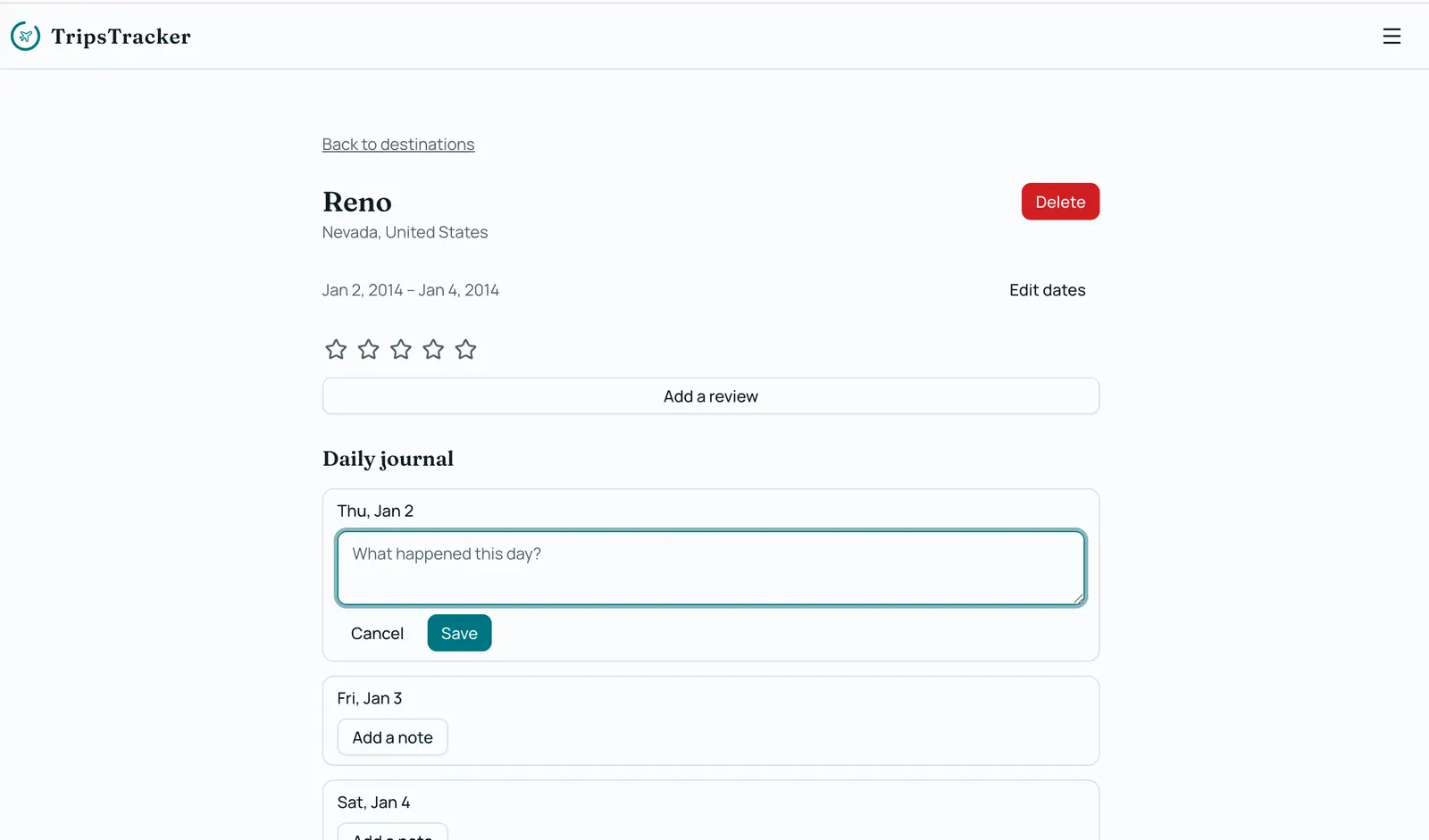Image resolution: width=1429 pixels, height=840 pixels.
Task: Grab the textarea resize handle corner
Action: click(x=1078, y=598)
